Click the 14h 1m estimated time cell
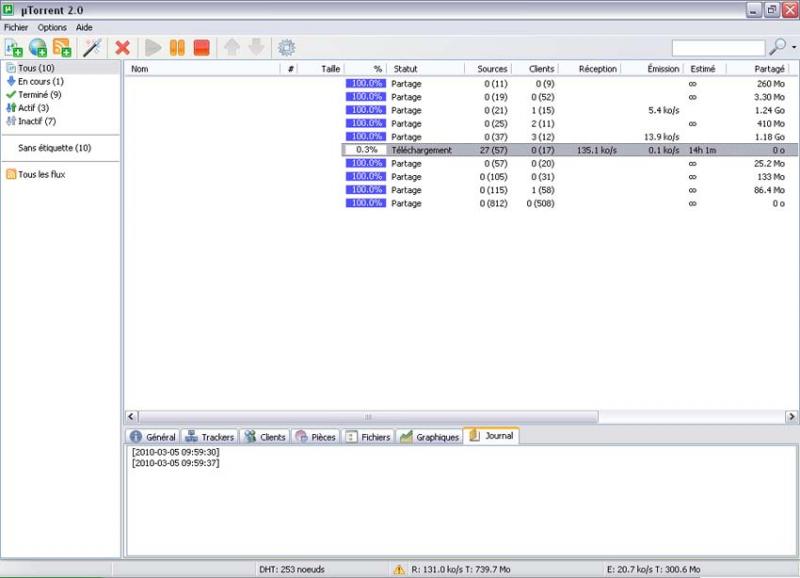800x578 pixels. pos(702,150)
